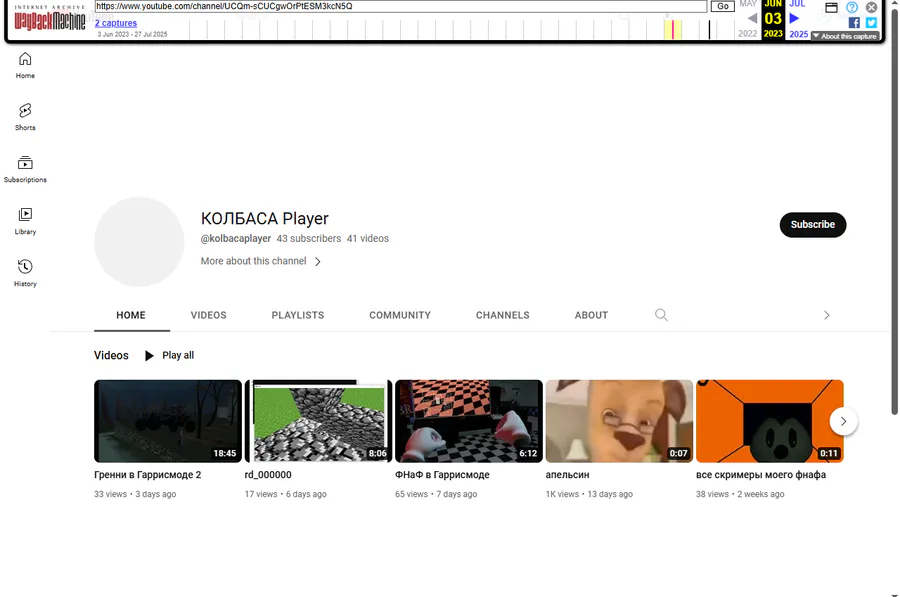Click the 'Videos' section heading
Image resolution: width=900 pixels, height=597 pixels.
pyautogui.click(x=111, y=355)
